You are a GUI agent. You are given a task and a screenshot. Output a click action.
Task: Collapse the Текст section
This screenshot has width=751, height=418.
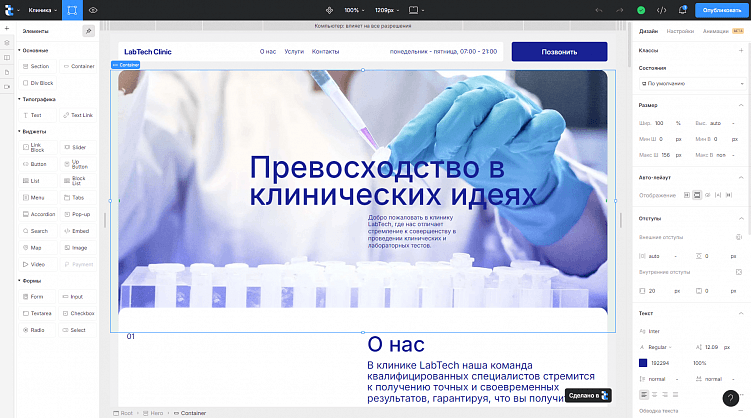tap(741, 313)
